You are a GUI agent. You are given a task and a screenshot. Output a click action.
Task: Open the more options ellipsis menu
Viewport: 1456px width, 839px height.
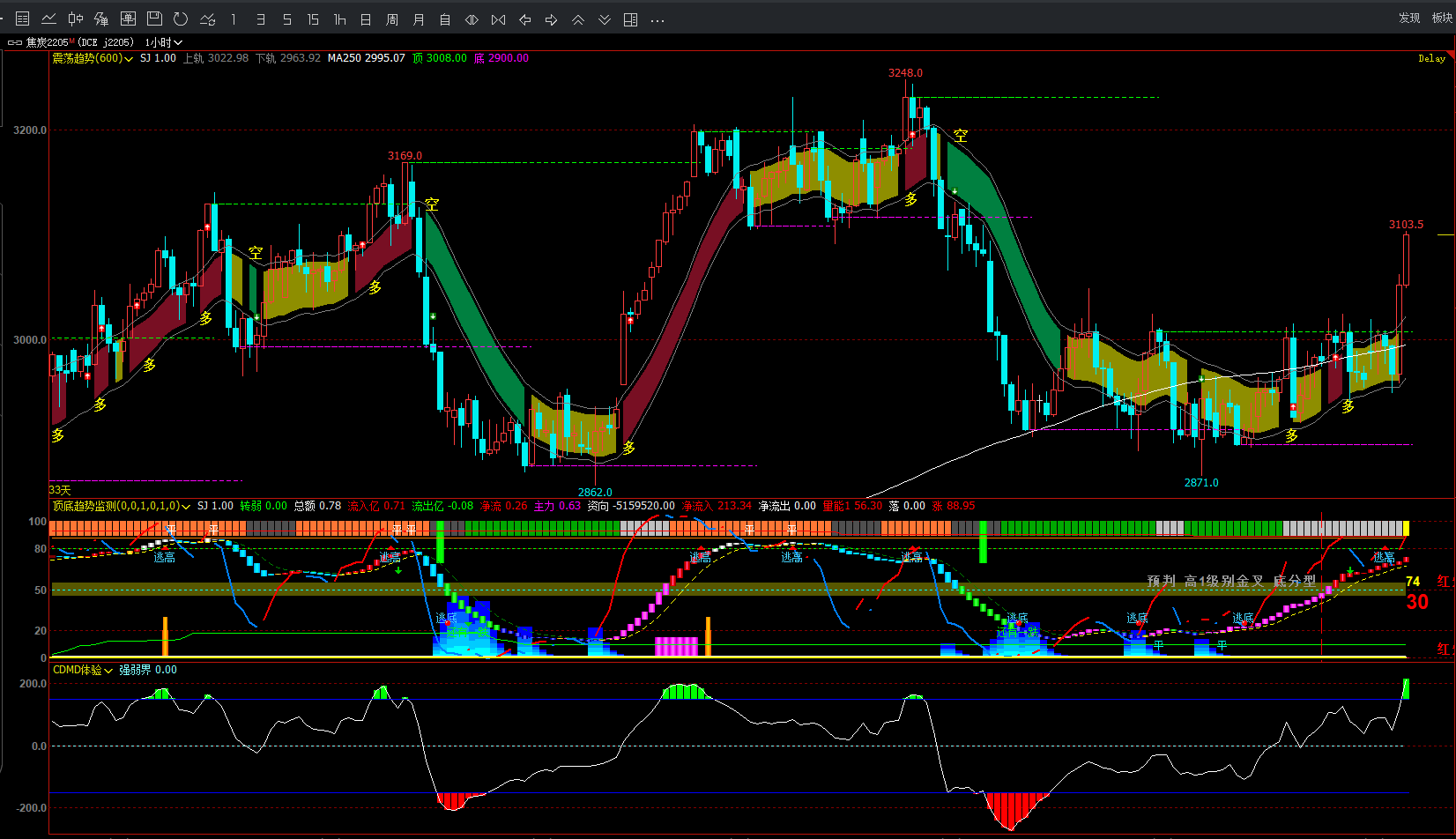click(x=657, y=19)
